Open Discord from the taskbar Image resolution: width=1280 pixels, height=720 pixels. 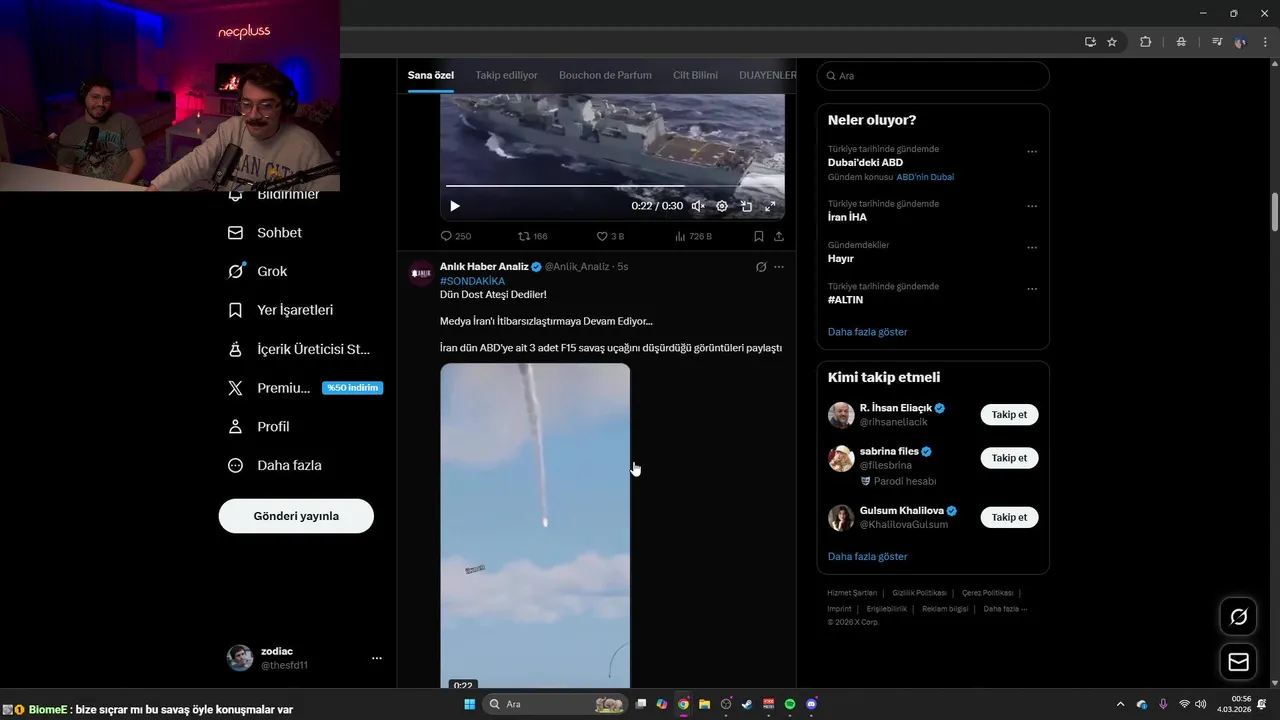811,704
